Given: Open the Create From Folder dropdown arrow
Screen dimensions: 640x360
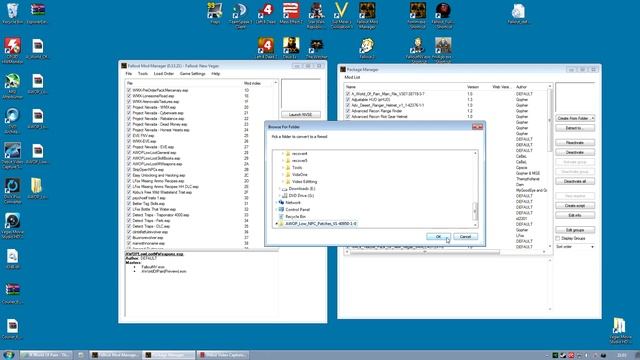Looking at the screenshot, I should [592, 118].
